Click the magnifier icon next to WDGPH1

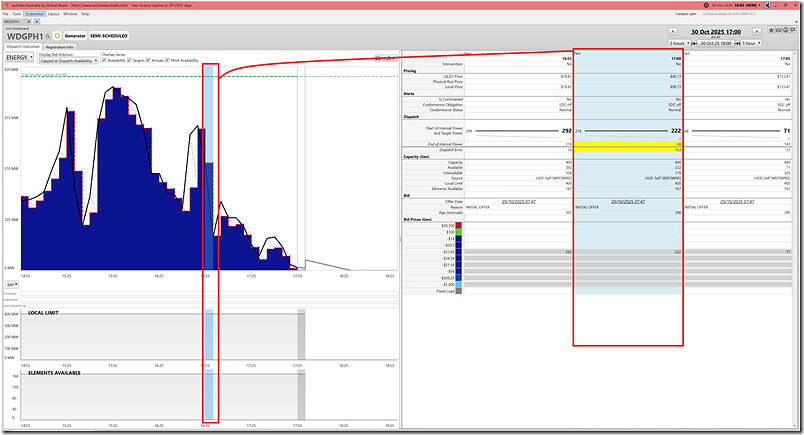click(48, 36)
